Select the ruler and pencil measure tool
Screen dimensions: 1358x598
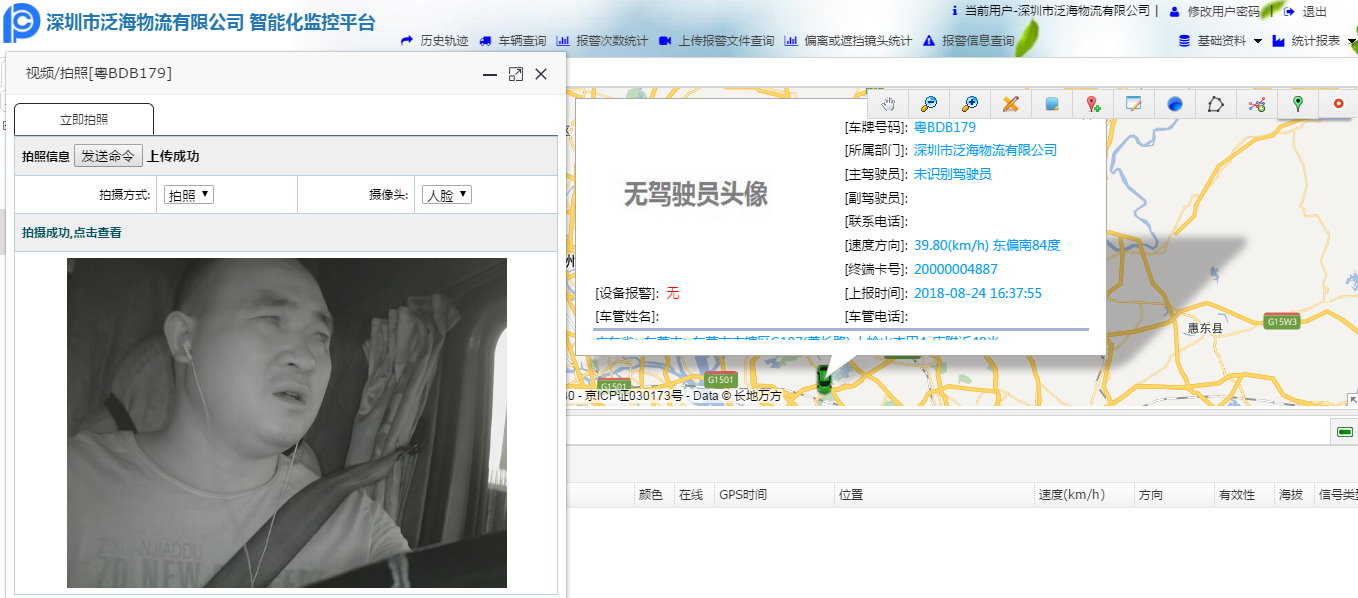tap(1011, 104)
